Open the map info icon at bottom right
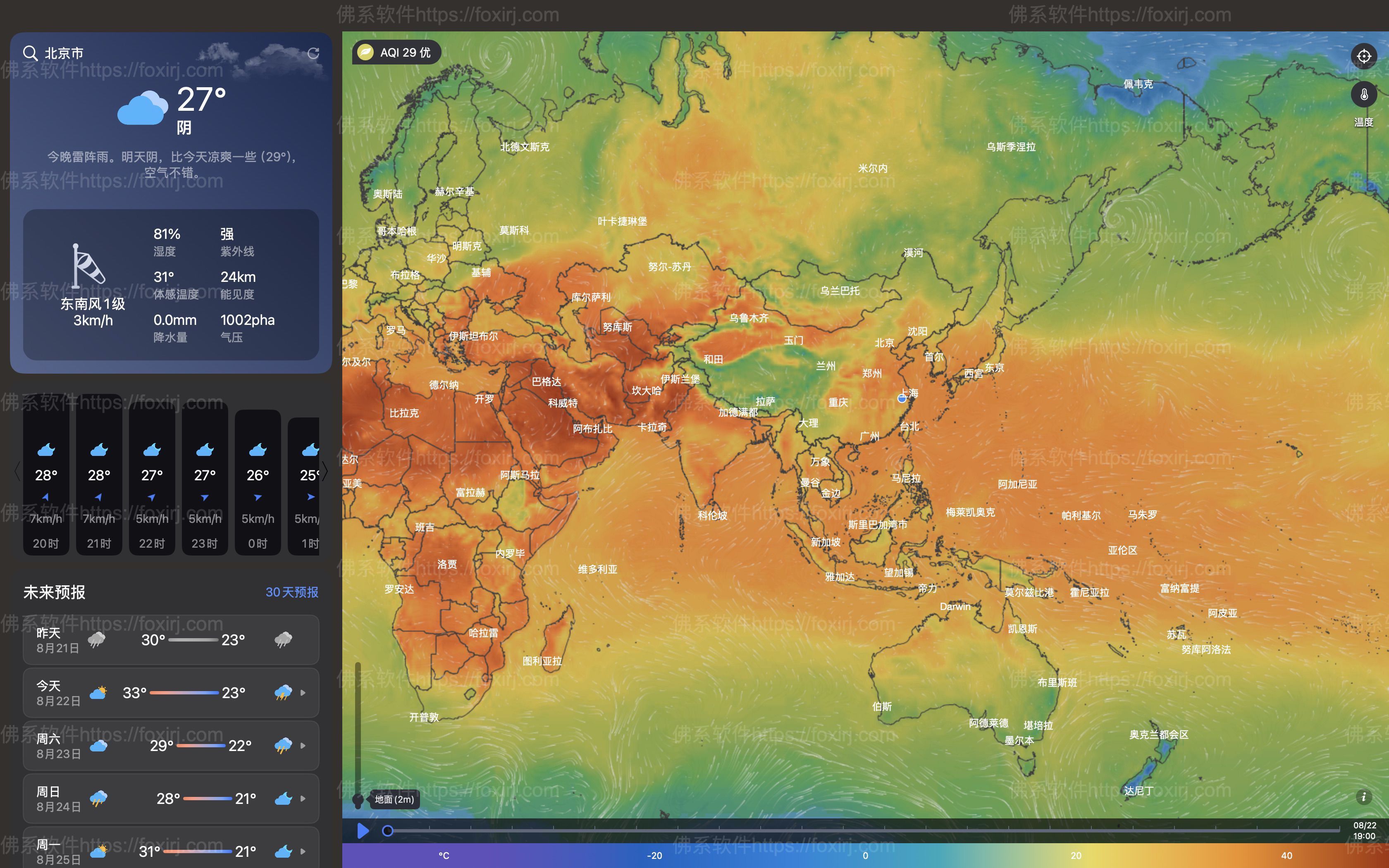Image resolution: width=1389 pixels, height=868 pixels. (x=1364, y=797)
